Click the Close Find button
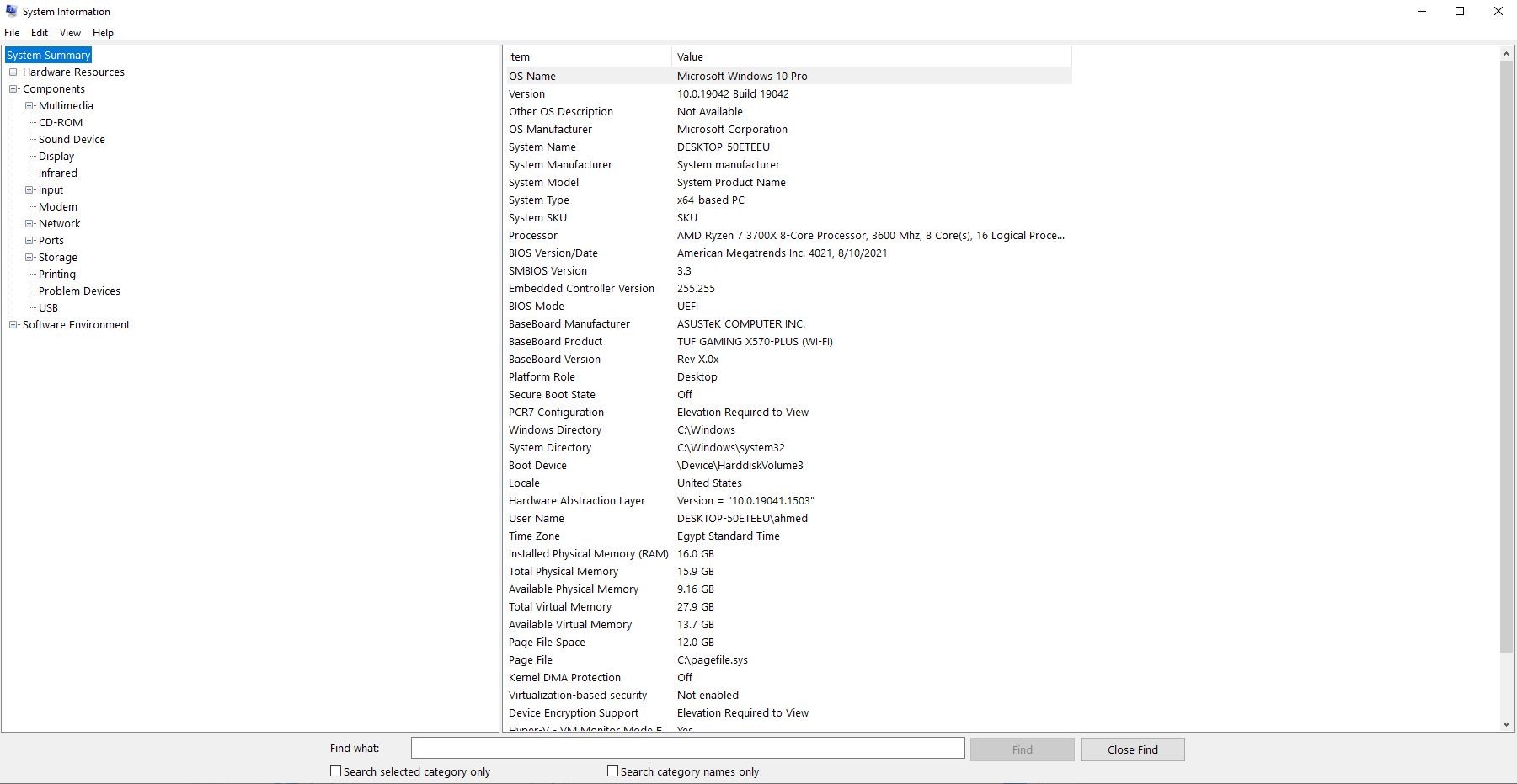 [x=1133, y=749]
